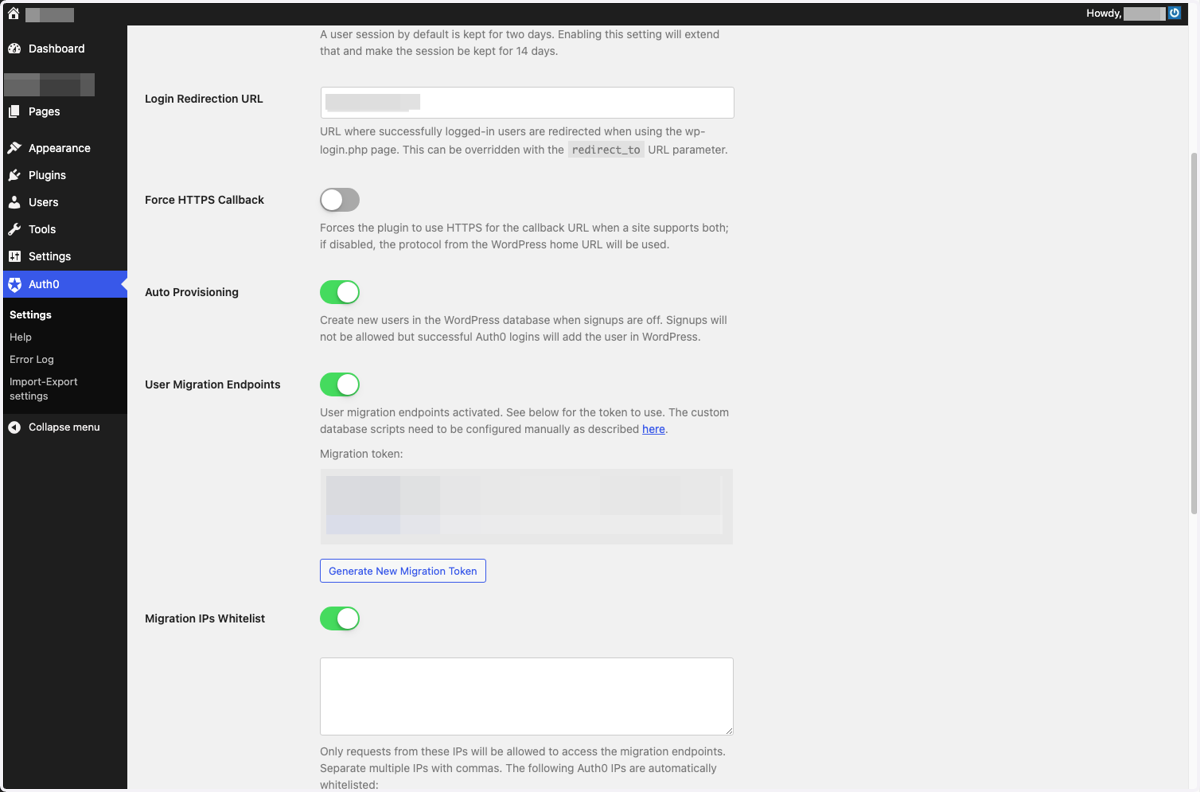
Task: Open the Dashboard menu item
Action: 64,48
